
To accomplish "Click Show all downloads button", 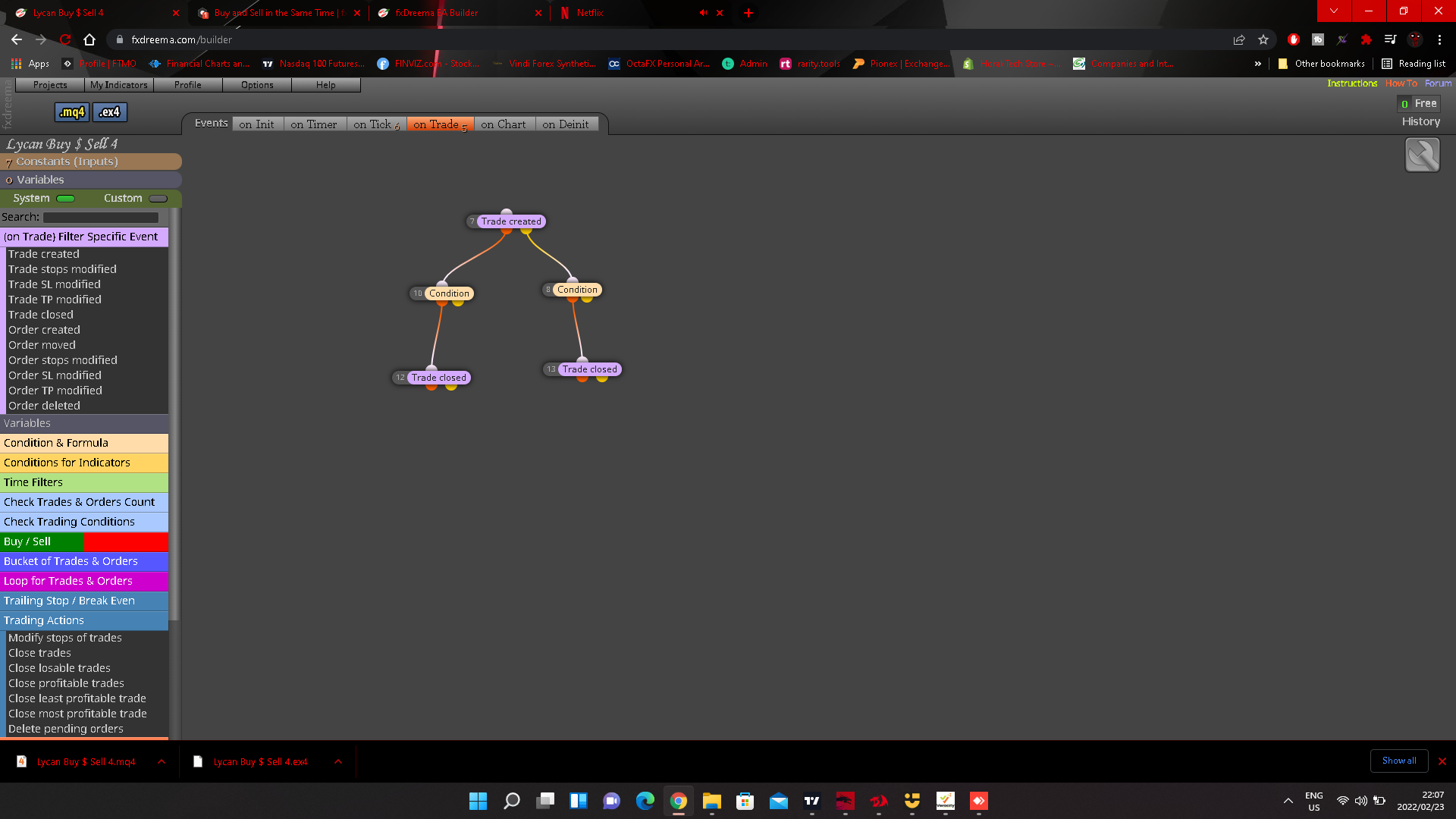I will coord(1399,761).
